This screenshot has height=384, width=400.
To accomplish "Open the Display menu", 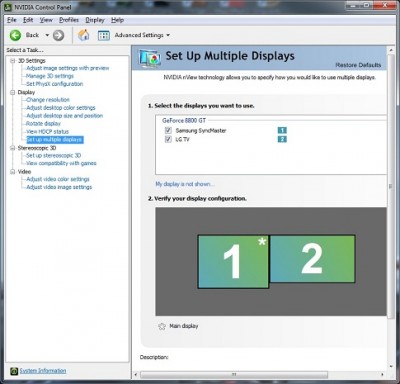I will click(95, 20).
